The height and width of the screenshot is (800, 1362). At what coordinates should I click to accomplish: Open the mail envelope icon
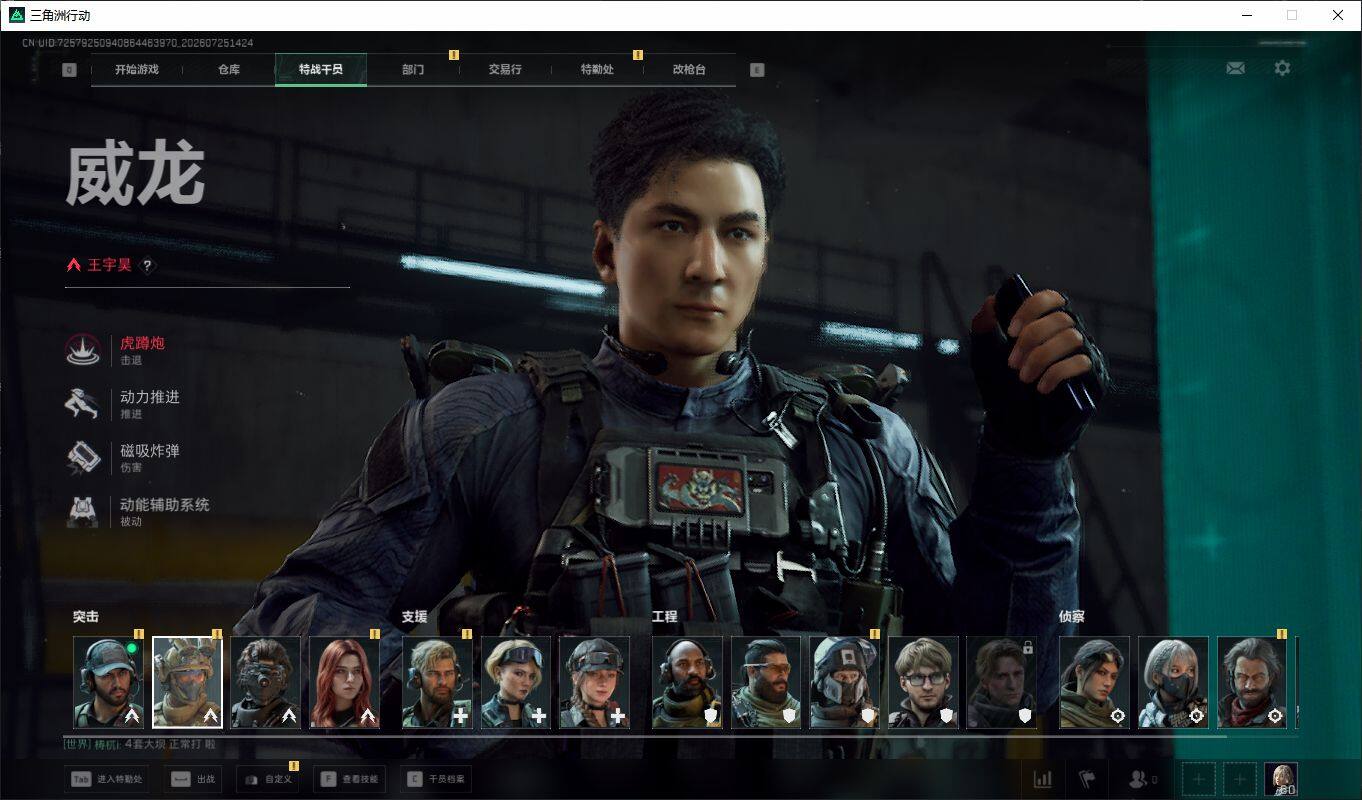1235,68
